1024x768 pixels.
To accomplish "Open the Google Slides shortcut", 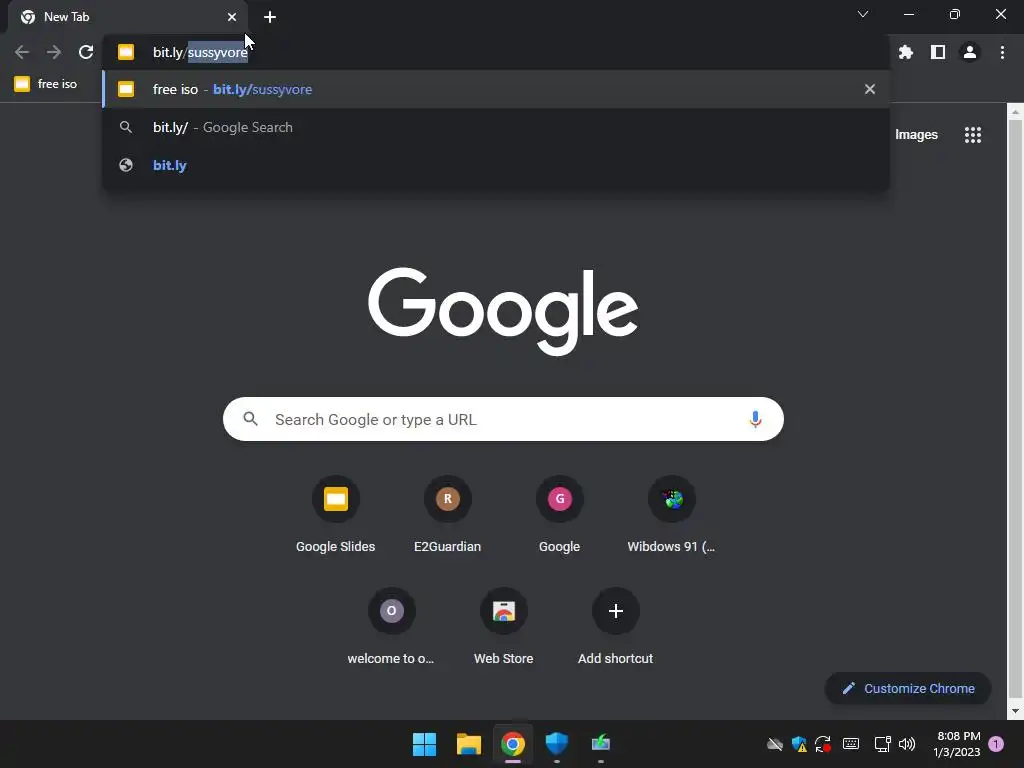I will pyautogui.click(x=336, y=515).
